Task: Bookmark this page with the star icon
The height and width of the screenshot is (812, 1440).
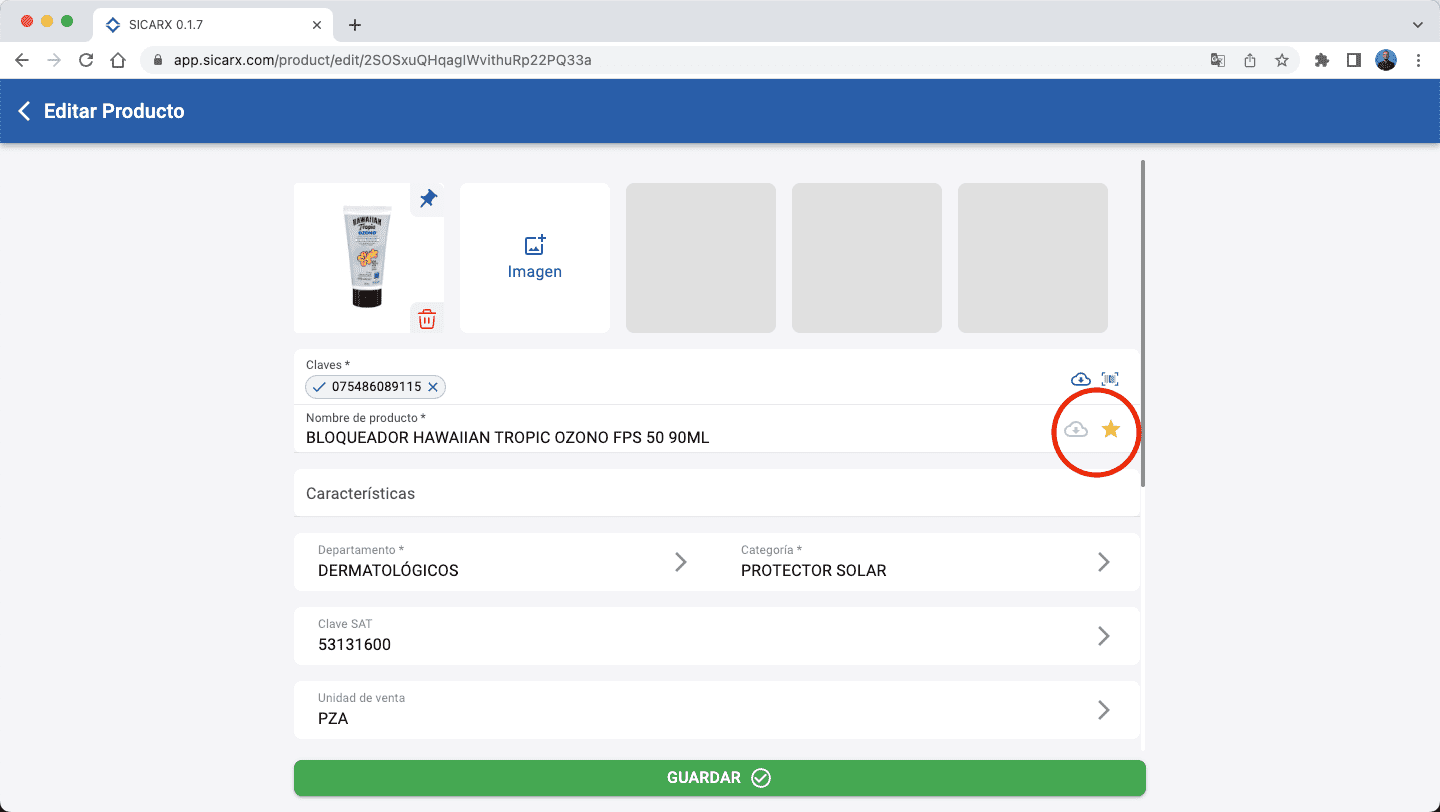Action: pos(1281,60)
